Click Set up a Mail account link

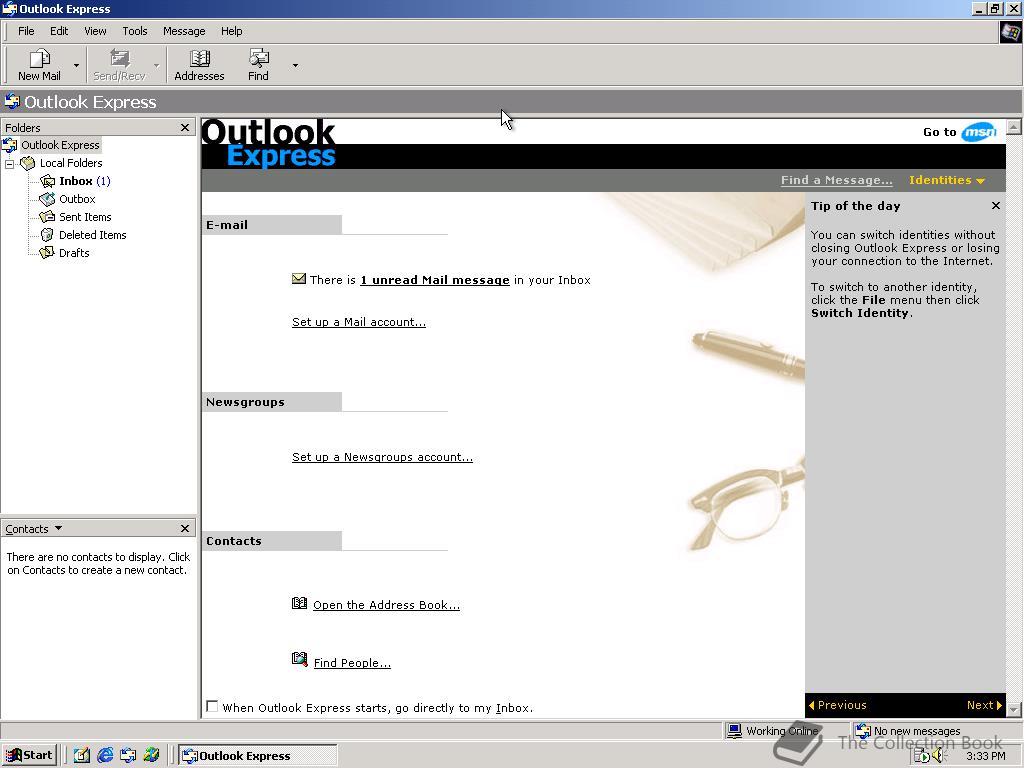point(359,322)
